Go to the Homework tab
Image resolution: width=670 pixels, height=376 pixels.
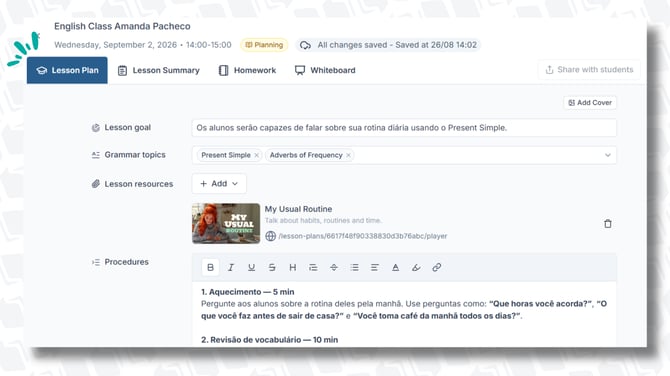point(247,70)
